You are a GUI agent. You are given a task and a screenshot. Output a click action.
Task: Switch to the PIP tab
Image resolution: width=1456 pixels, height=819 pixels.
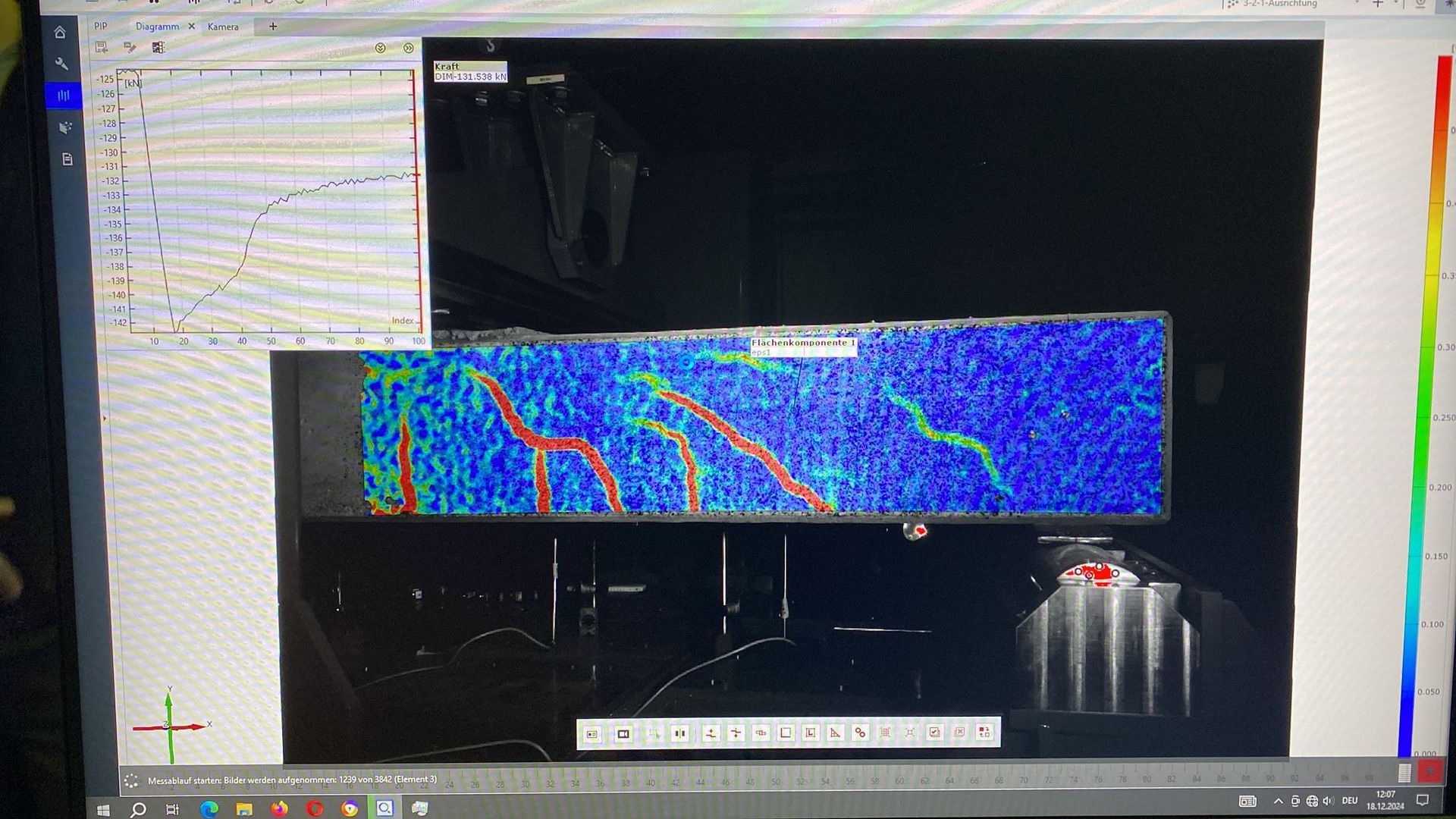pyautogui.click(x=101, y=27)
